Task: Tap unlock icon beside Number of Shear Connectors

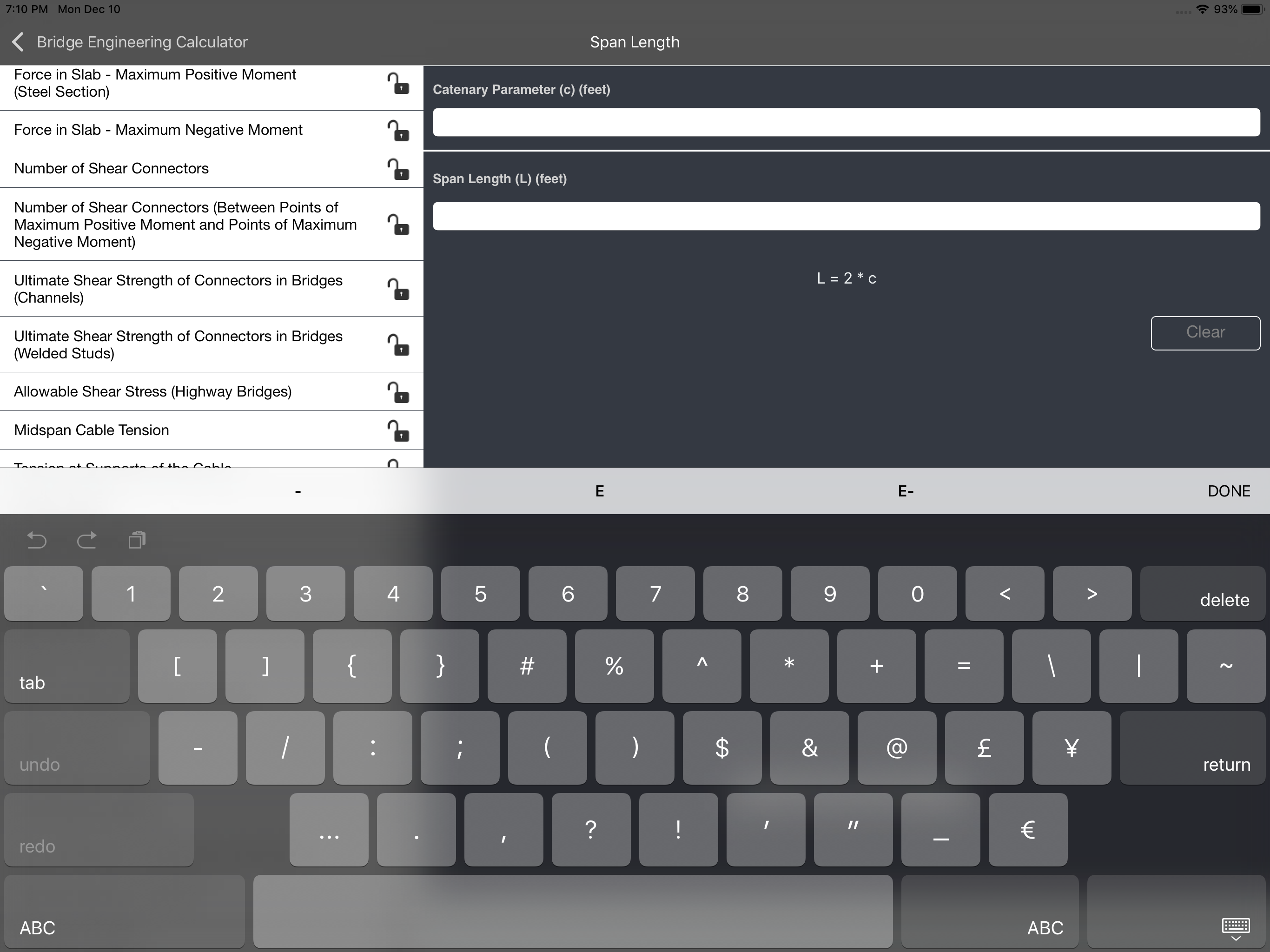Action: click(x=397, y=169)
